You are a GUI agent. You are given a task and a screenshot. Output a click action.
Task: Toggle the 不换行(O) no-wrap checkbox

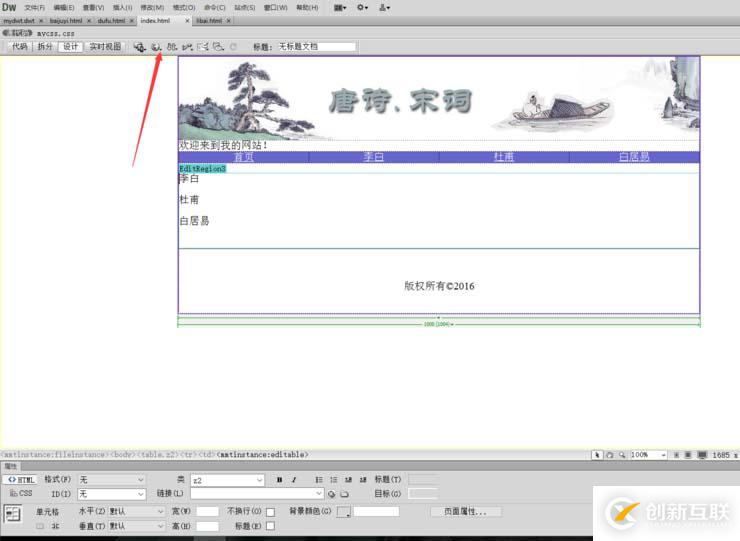pyautogui.click(x=270, y=512)
